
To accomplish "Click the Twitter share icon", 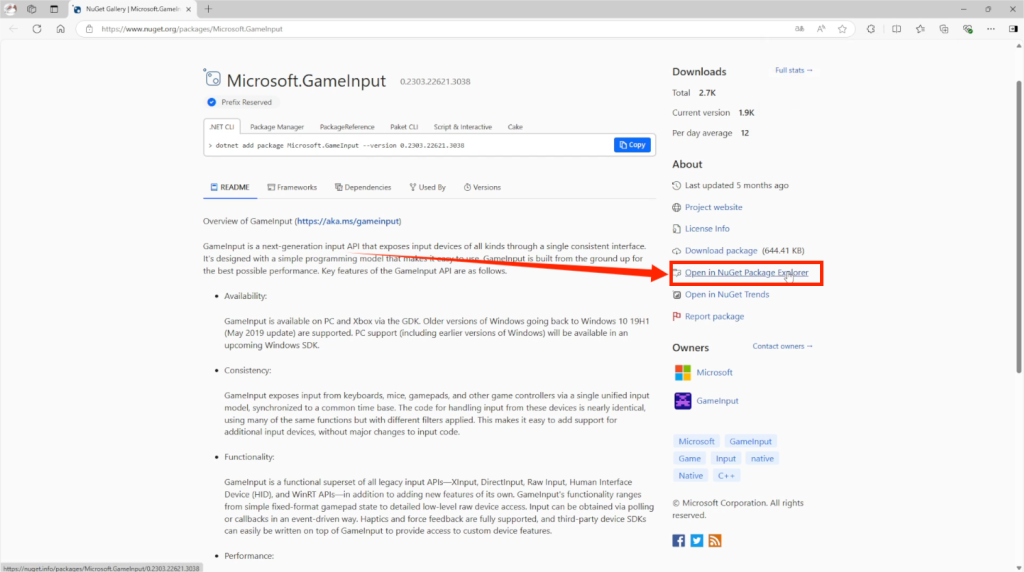I will click(x=697, y=540).
